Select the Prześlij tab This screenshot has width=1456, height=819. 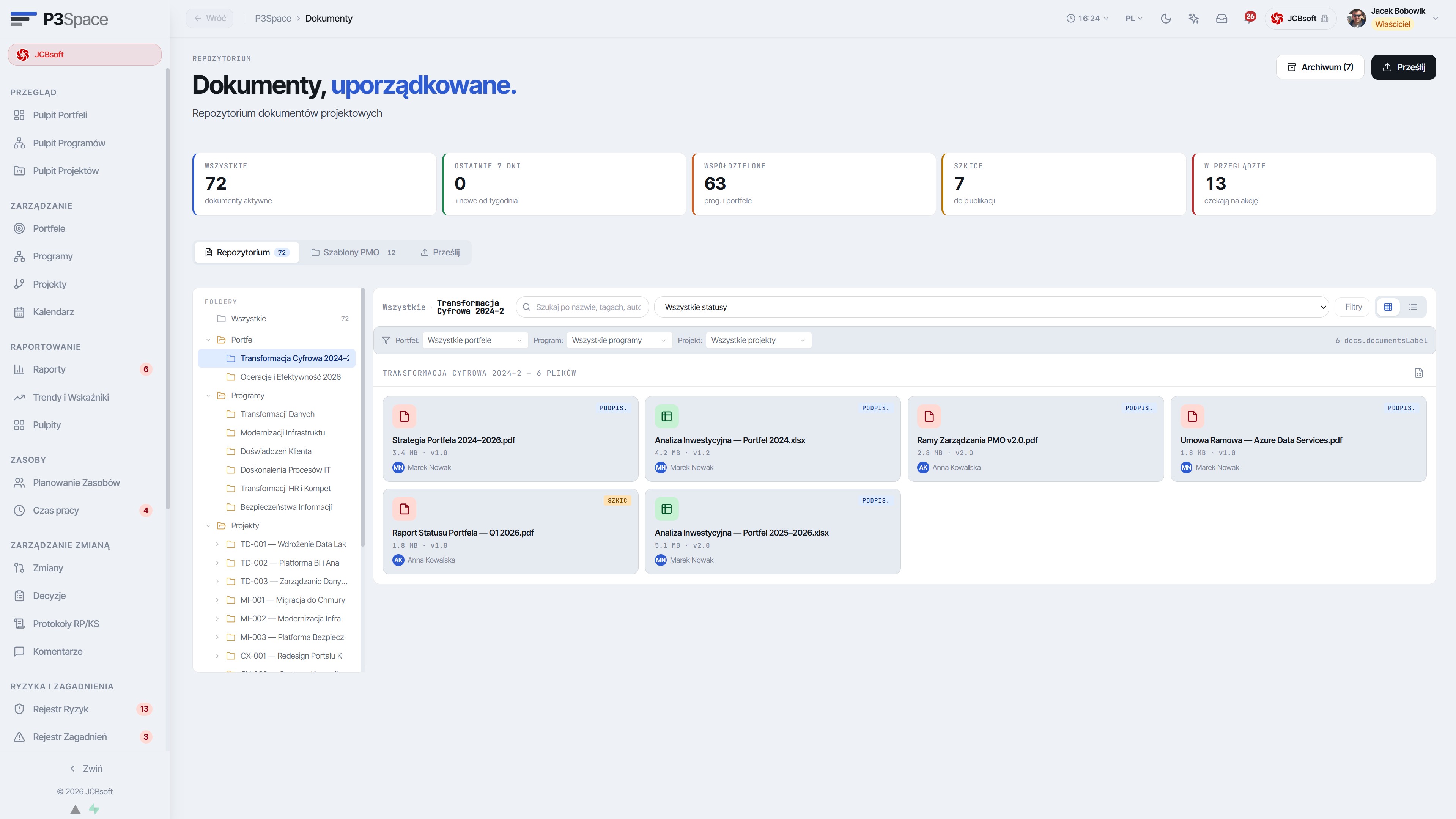tap(440, 253)
